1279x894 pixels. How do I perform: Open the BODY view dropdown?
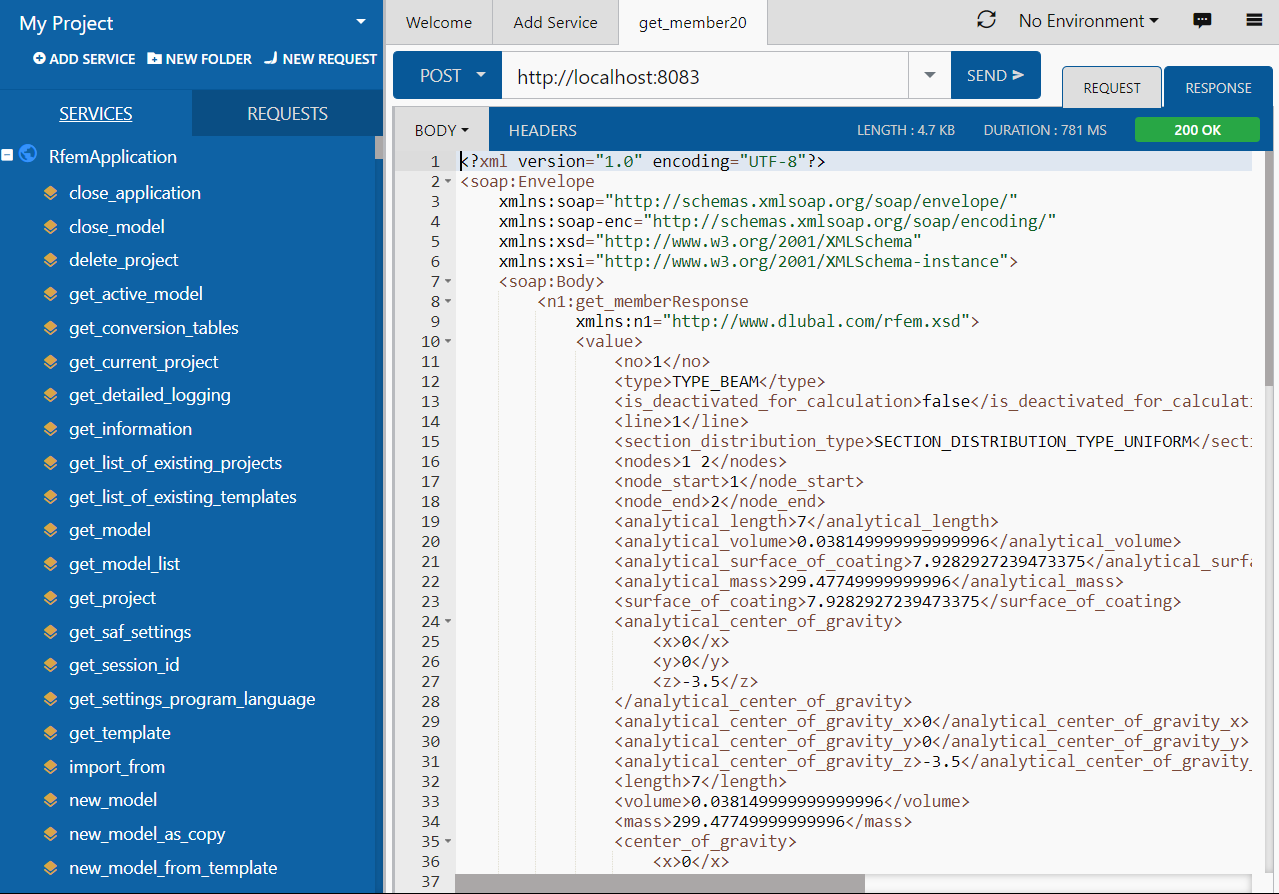click(x=463, y=129)
